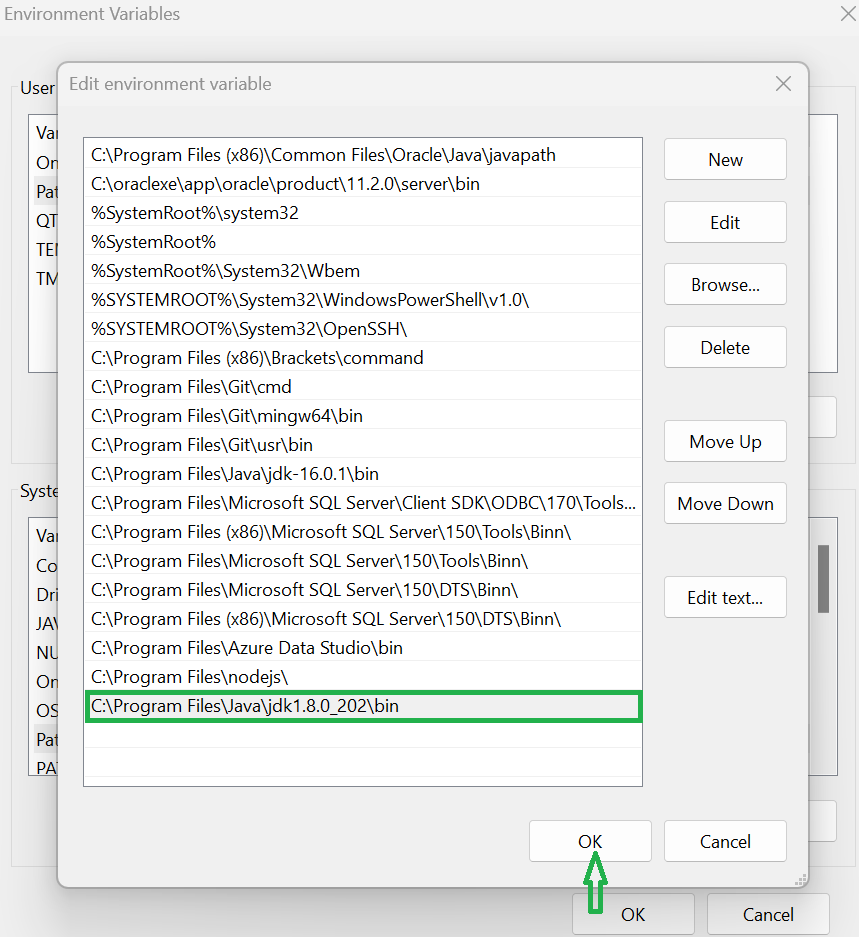The width and height of the screenshot is (859, 937).
Task: Select the plain %SystemRoot% entry
Action: 363,242
